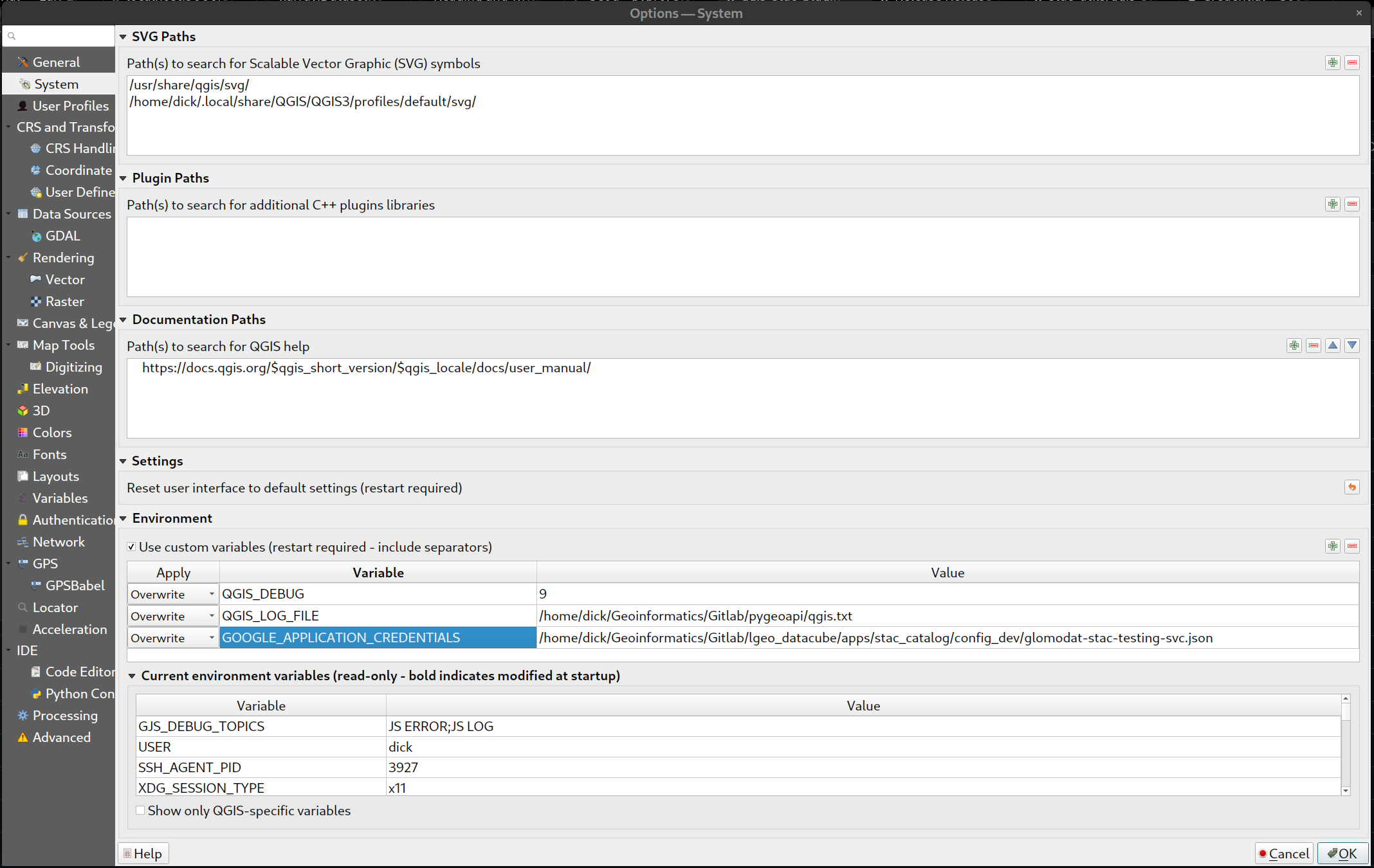
Task: Remove selected environment variable minus icon
Action: [1352, 546]
